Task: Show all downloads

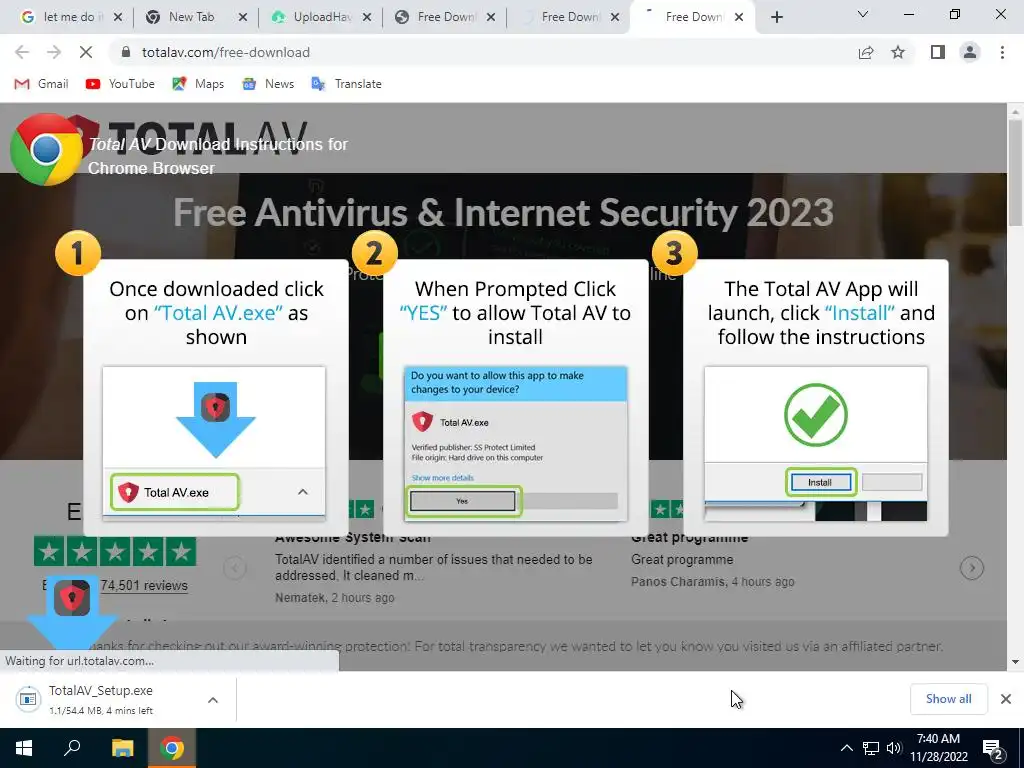Action: [x=948, y=699]
